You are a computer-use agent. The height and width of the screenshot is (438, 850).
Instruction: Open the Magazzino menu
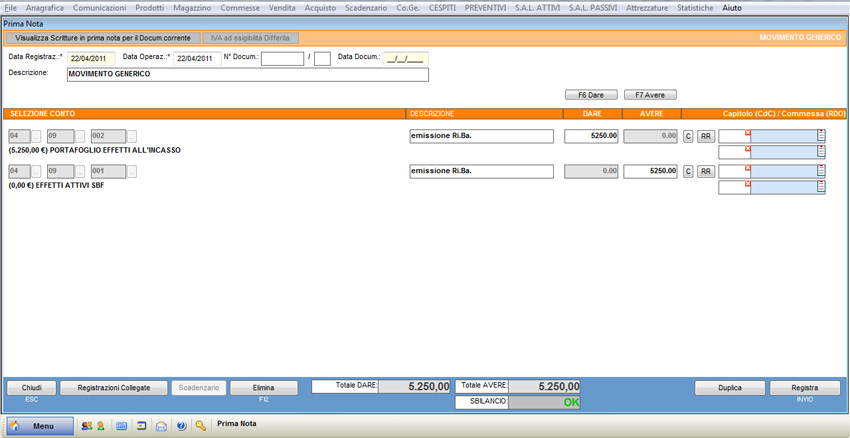[x=192, y=8]
